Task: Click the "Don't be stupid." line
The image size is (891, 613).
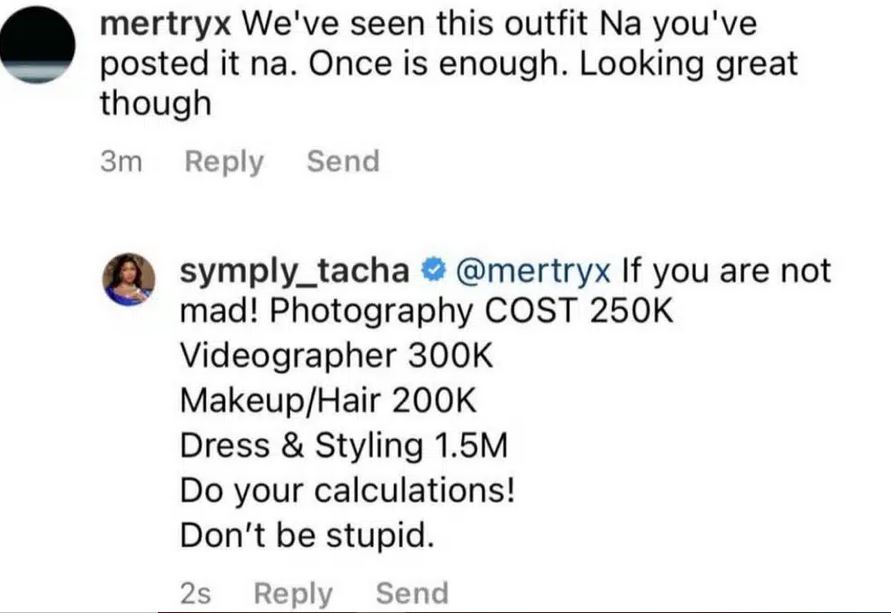Action: 307,537
